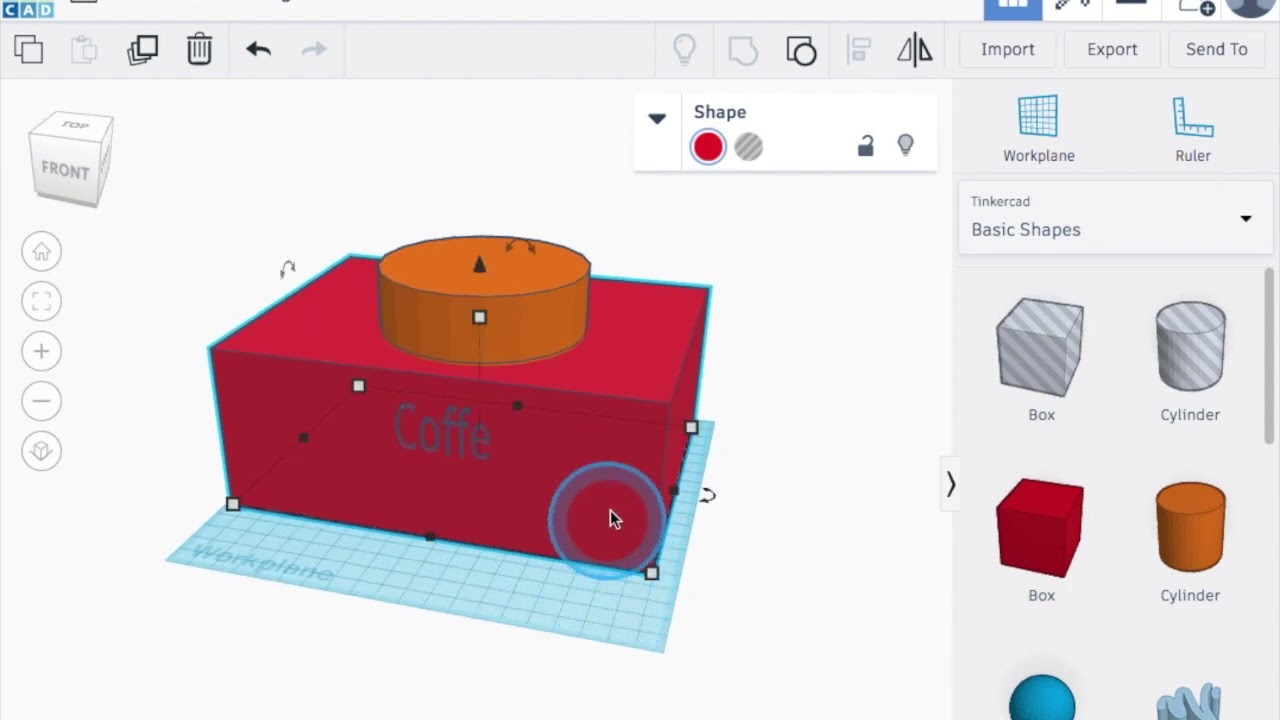The height and width of the screenshot is (720, 1280).
Task: Click the front-right corner resize handle
Action: coord(652,573)
